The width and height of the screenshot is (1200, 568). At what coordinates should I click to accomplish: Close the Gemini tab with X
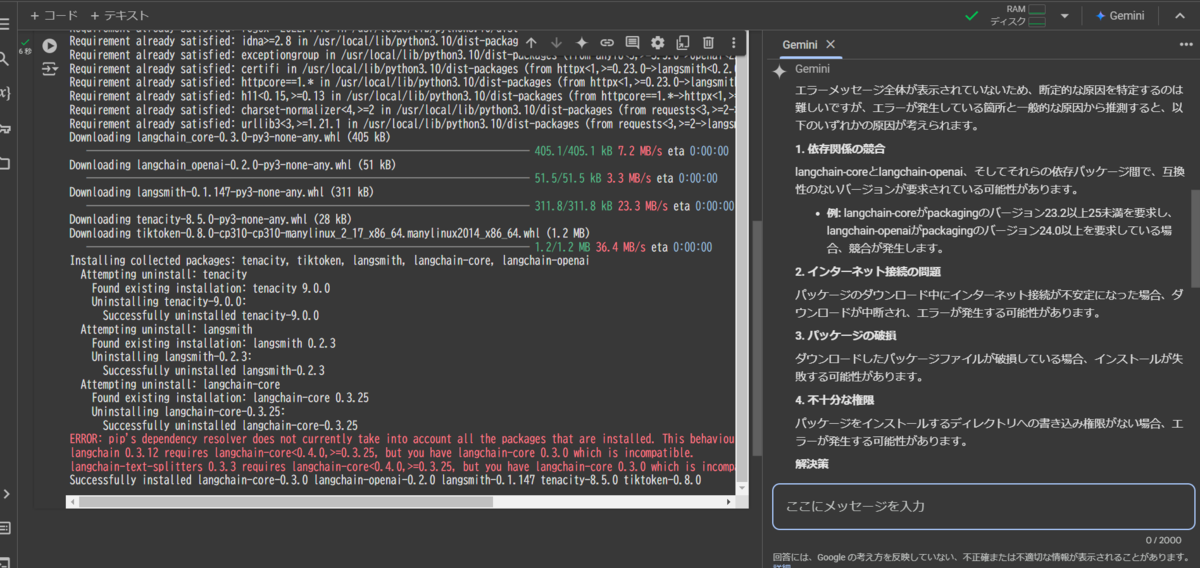pyautogui.click(x=830, y=45)
